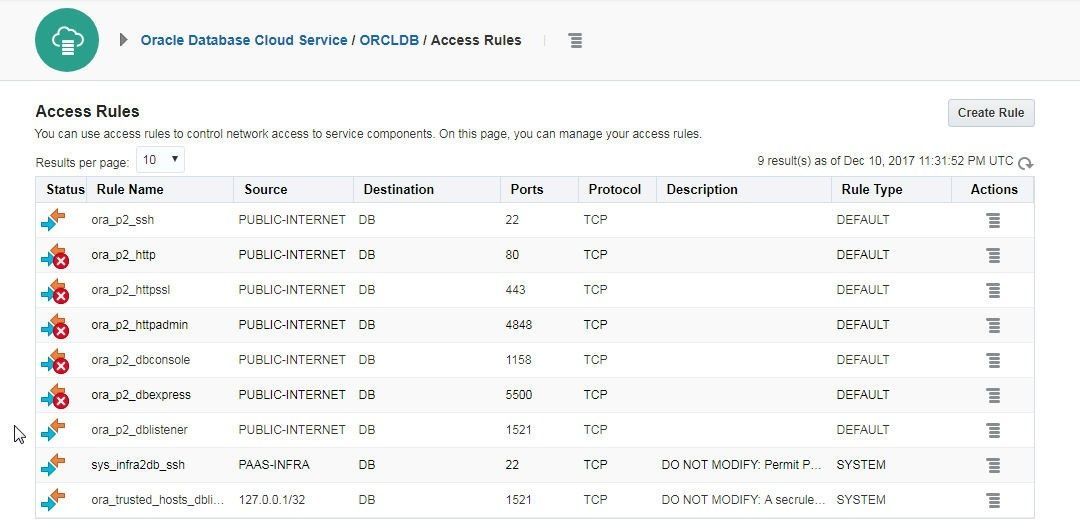Select rule name sys_infra2db_ssh
The image size is (1080, 530).
pyautogui.click(x=138, y=465)
